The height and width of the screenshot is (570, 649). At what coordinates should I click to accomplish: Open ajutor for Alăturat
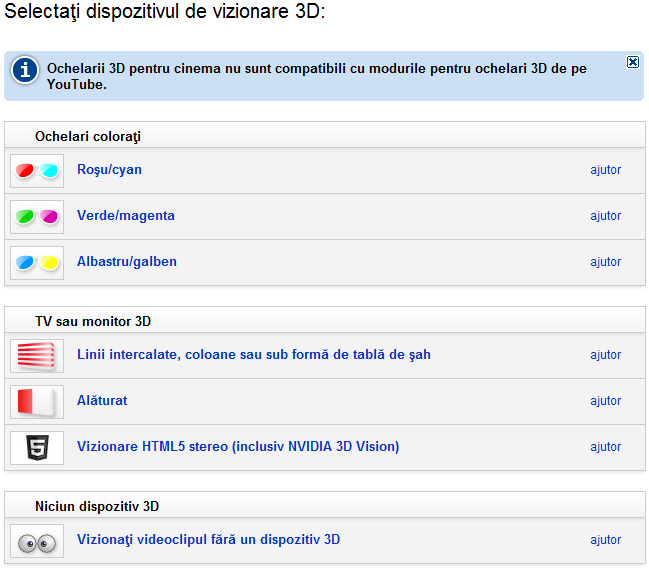[606, 401]
